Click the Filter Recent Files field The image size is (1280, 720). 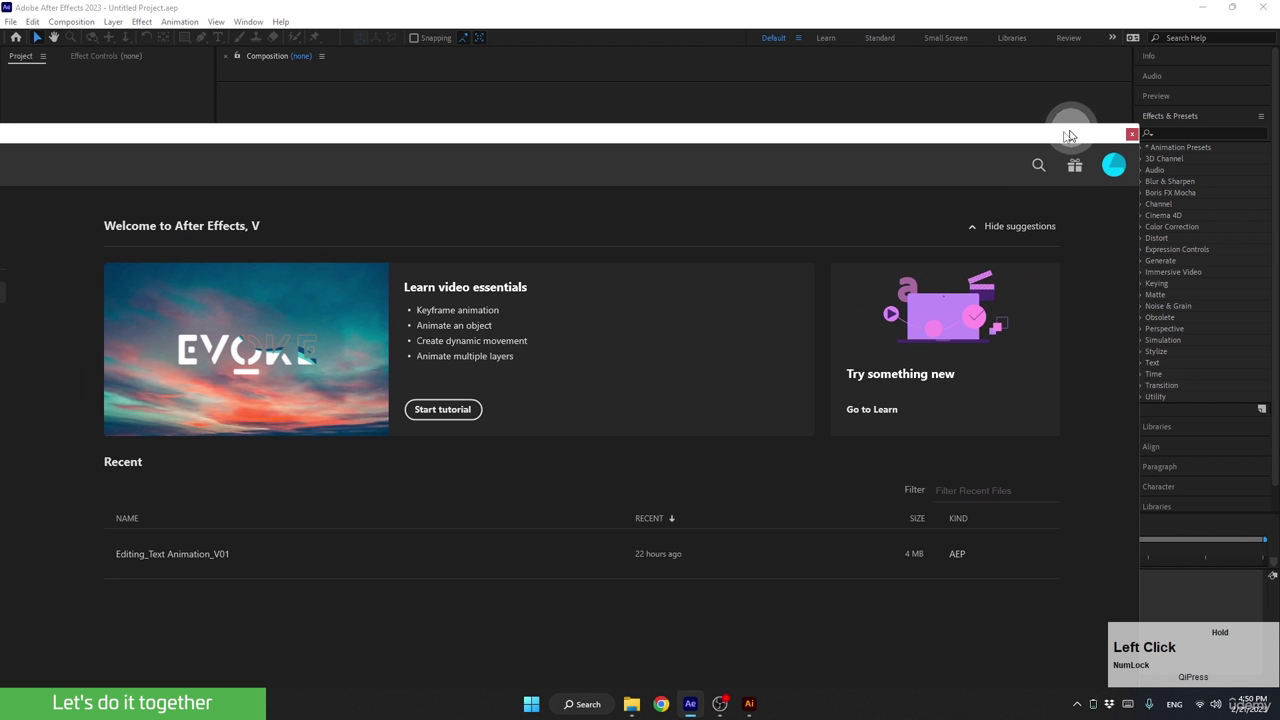(x=996, y=491)
